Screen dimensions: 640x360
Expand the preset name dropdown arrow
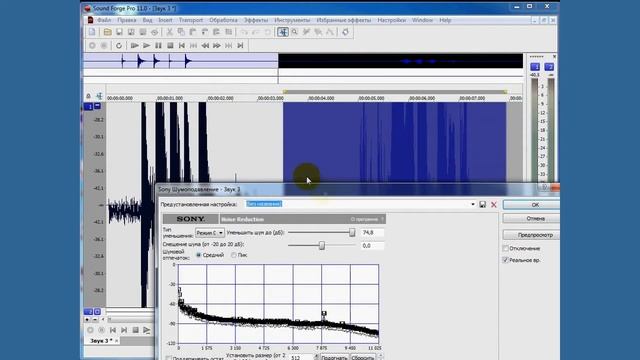473,204
